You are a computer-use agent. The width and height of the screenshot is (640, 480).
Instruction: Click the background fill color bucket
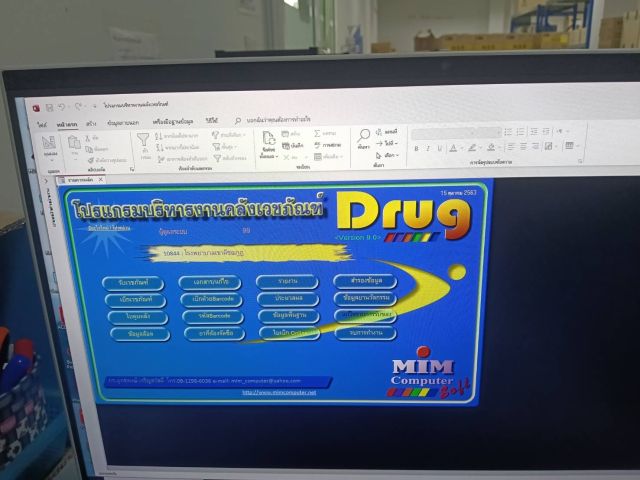tap(491, 147)
